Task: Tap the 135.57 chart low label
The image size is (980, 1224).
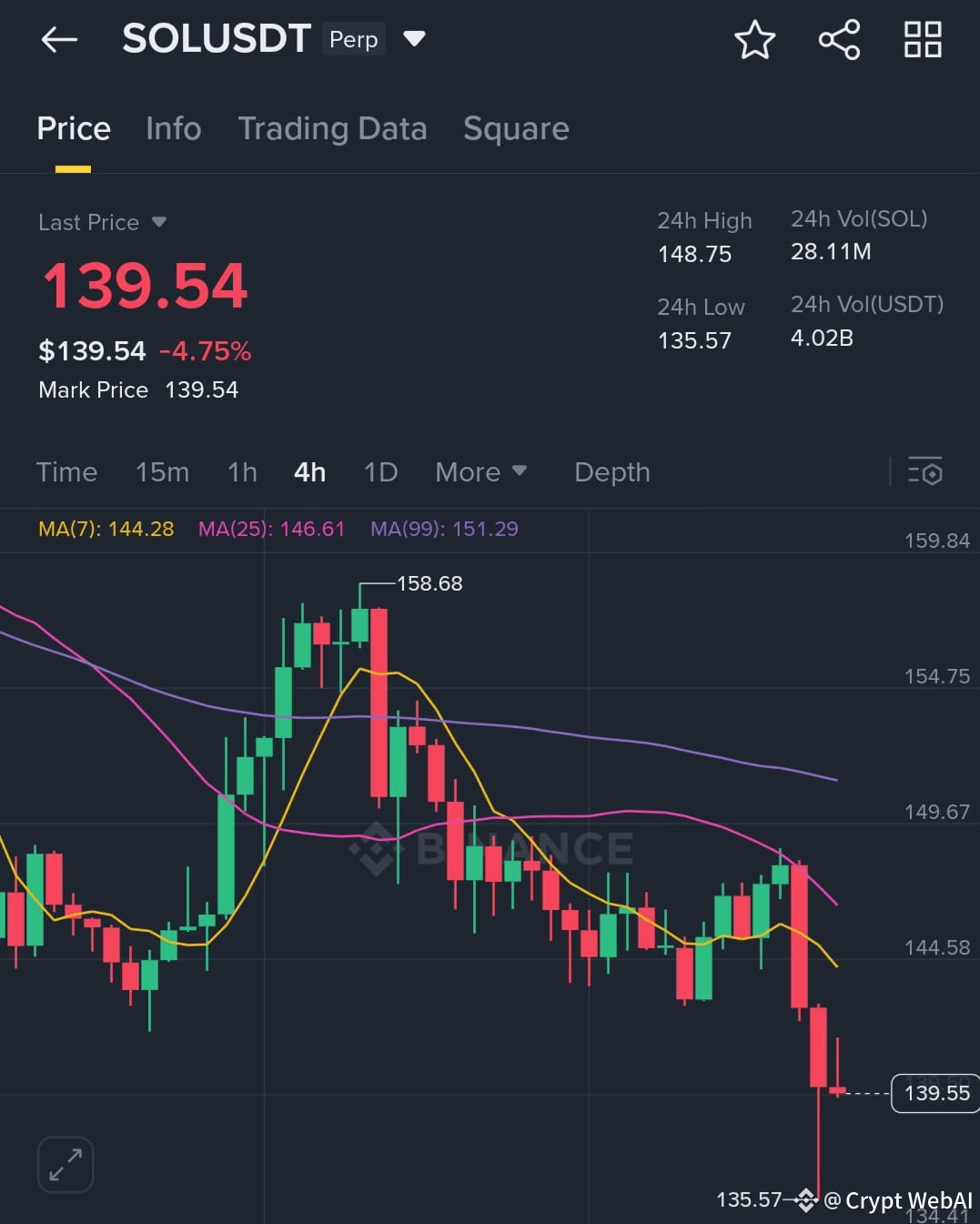Action: click(x=749, y=1199)
